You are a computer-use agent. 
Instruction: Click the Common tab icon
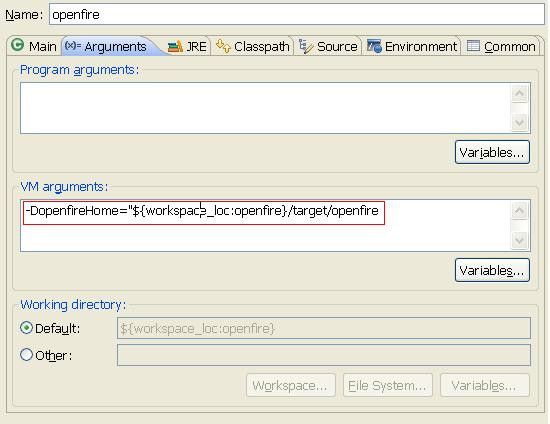coord(473,46)
